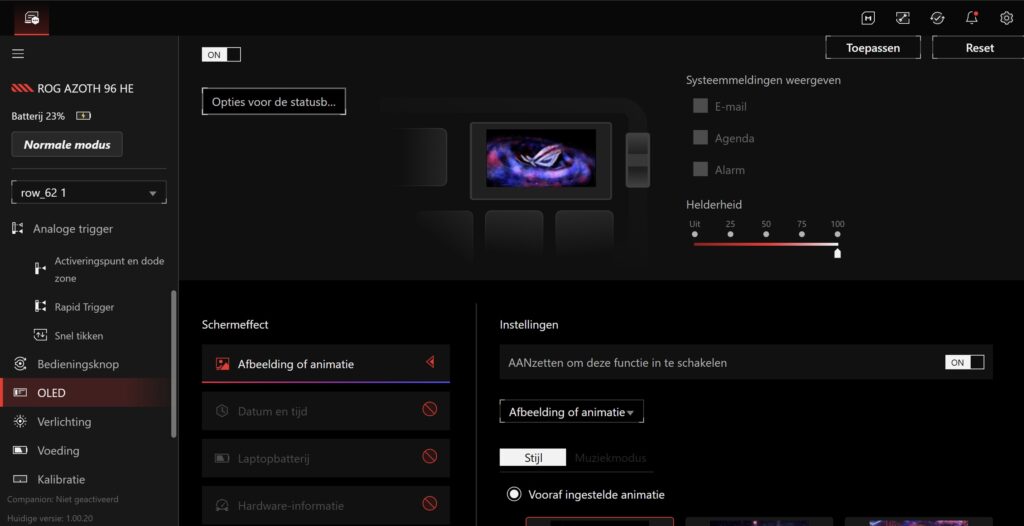Expand the Afbeelding of animatie dropdown
The image size is (1024, 526).
[x=571, y=412]
